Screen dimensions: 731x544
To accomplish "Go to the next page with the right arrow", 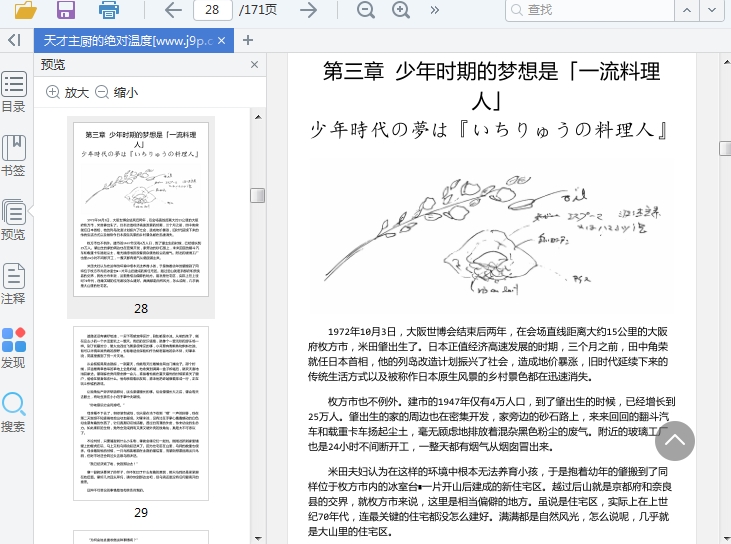I will (x=308, y=10).
